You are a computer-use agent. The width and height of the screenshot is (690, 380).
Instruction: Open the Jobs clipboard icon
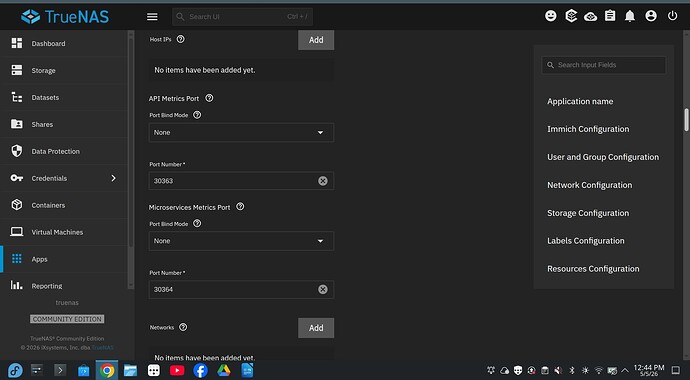tap(610, 16)
